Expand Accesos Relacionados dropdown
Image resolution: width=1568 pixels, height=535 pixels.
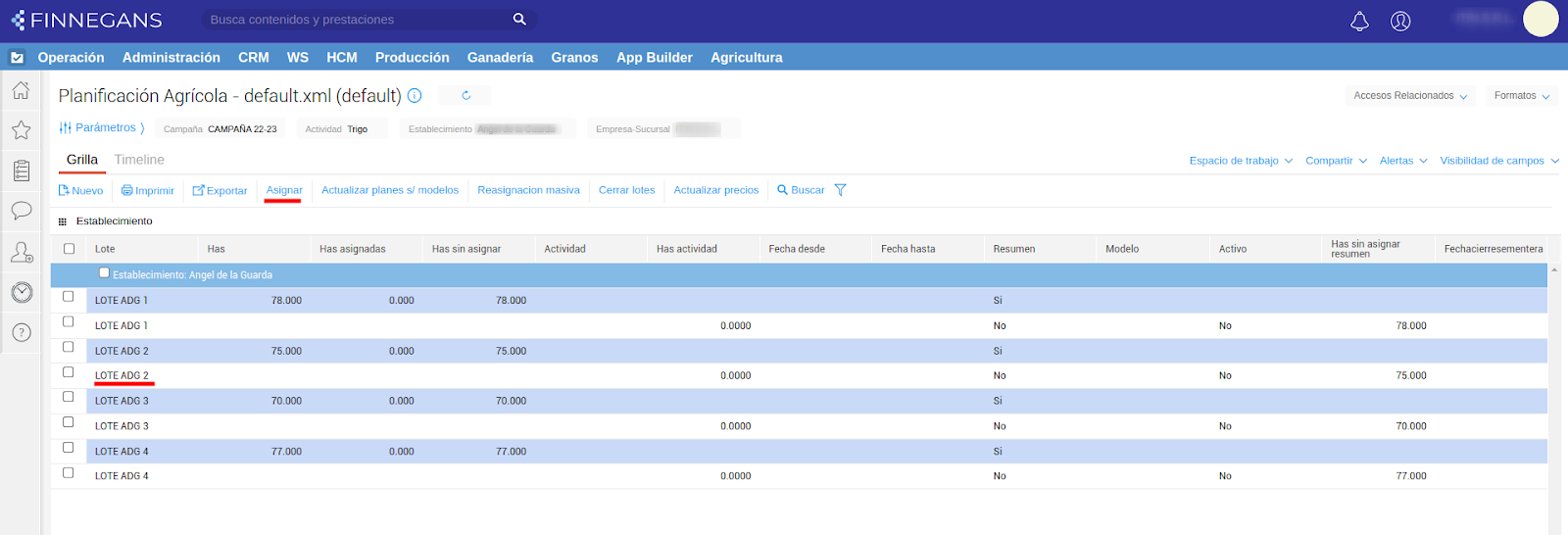point(1409,96)
